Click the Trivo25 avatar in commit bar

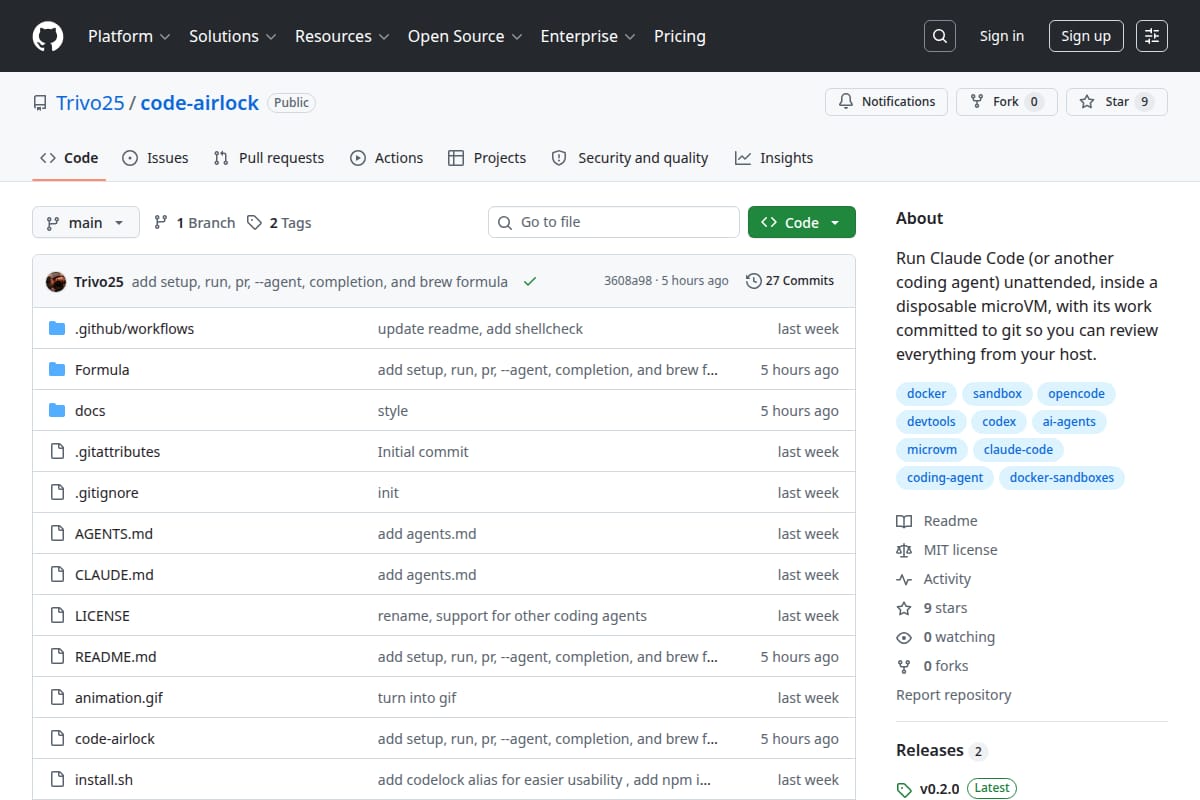click(x=56, y=282)
